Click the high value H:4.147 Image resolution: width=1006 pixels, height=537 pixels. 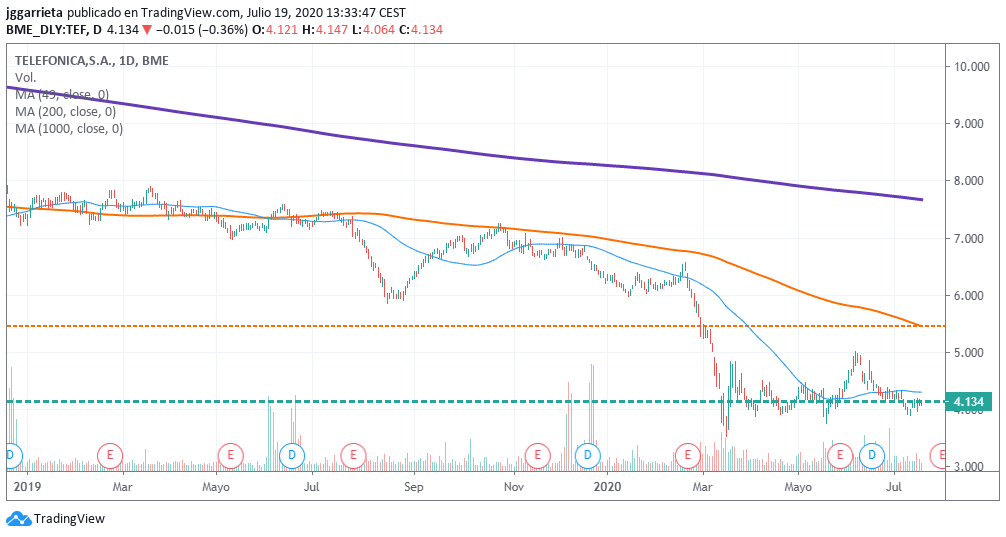(323, 30)
